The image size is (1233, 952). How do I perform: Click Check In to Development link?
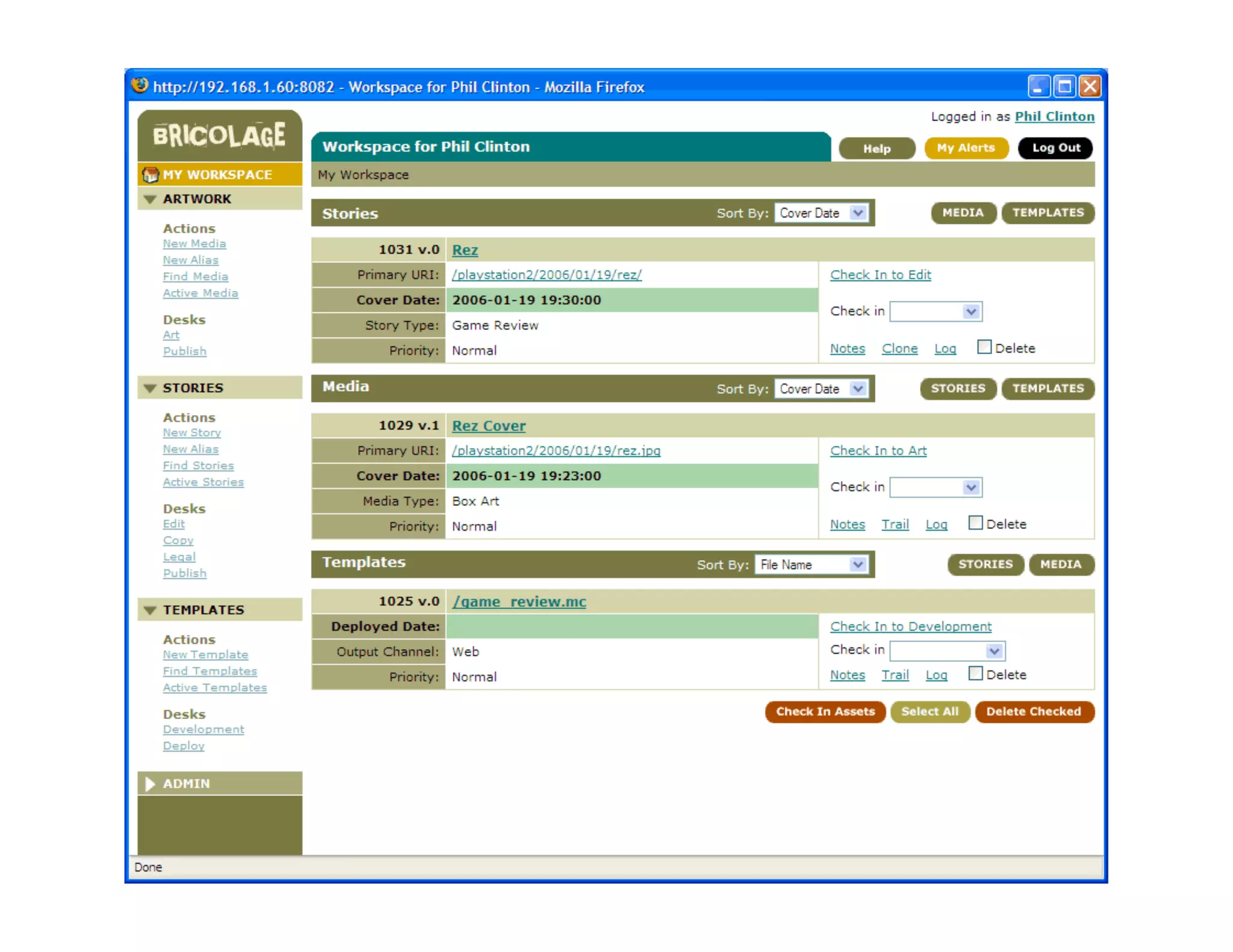[x=910, y=626]
